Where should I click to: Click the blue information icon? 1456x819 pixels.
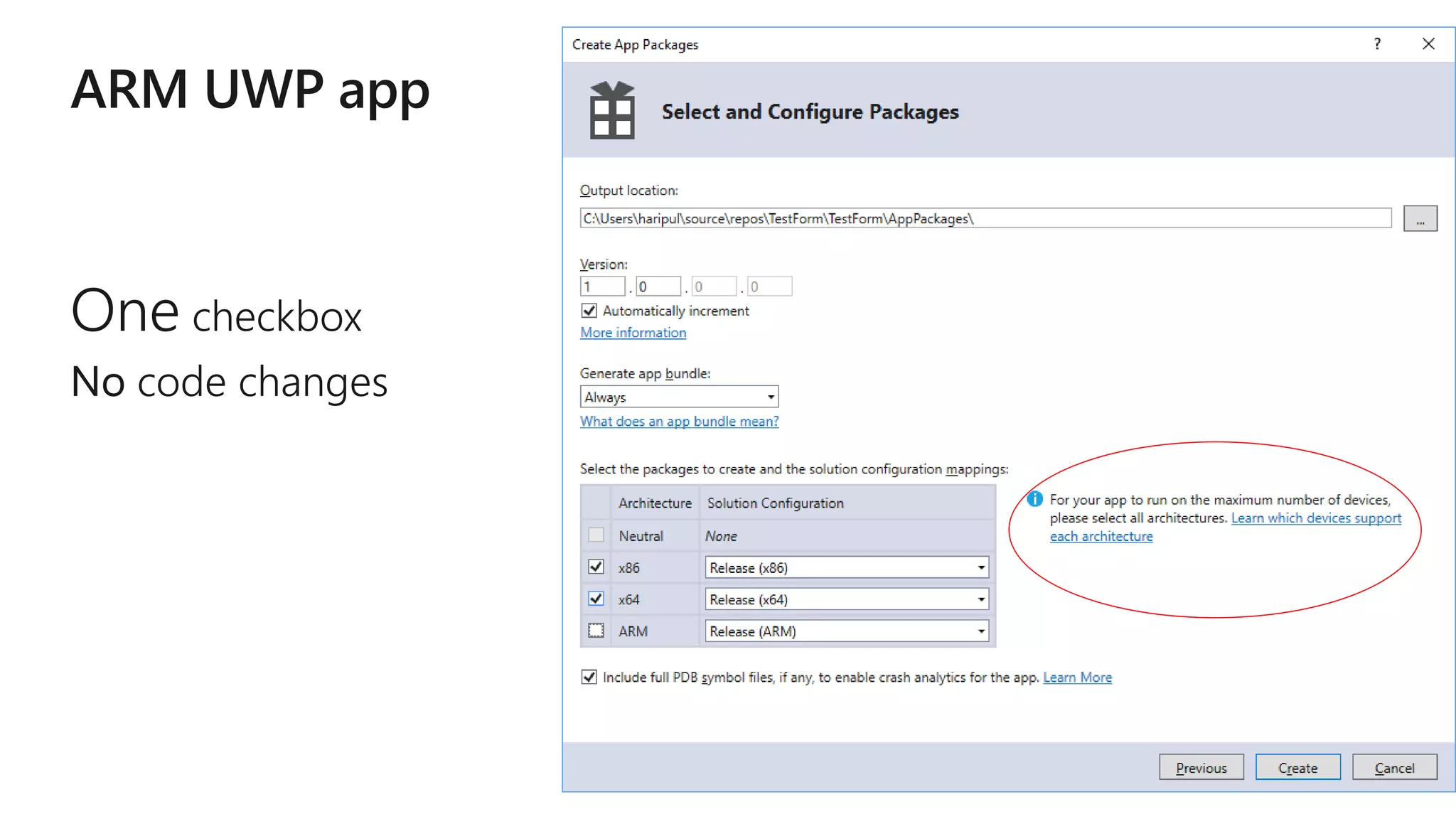[x=1034, y=499]
